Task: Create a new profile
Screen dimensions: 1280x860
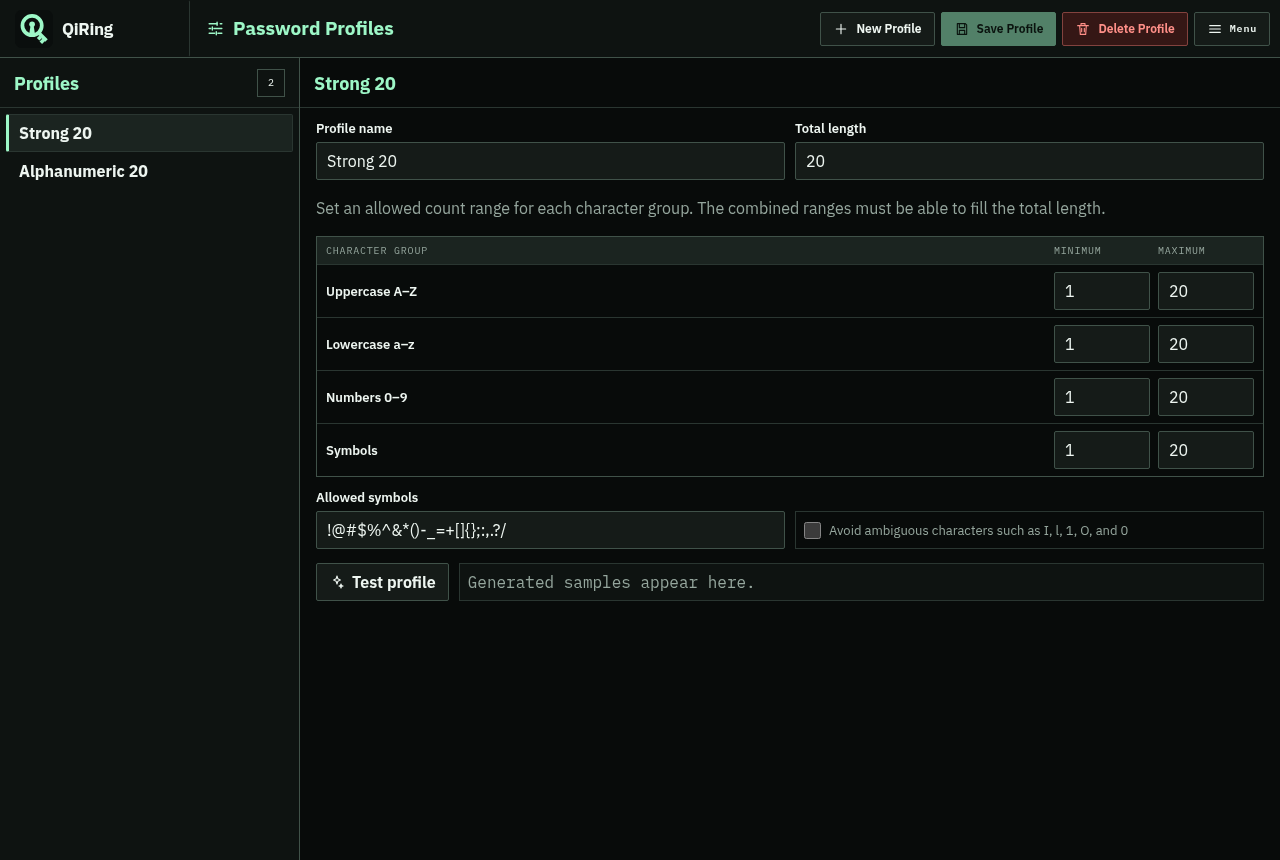Action: [877, 29]
